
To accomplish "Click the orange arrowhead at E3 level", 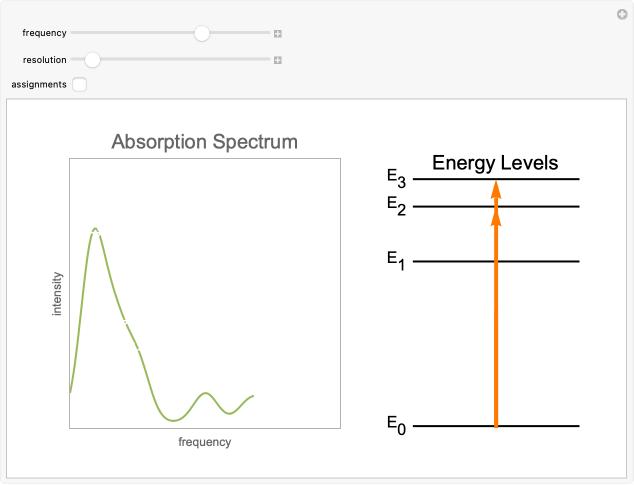I will tap(496, 188).
